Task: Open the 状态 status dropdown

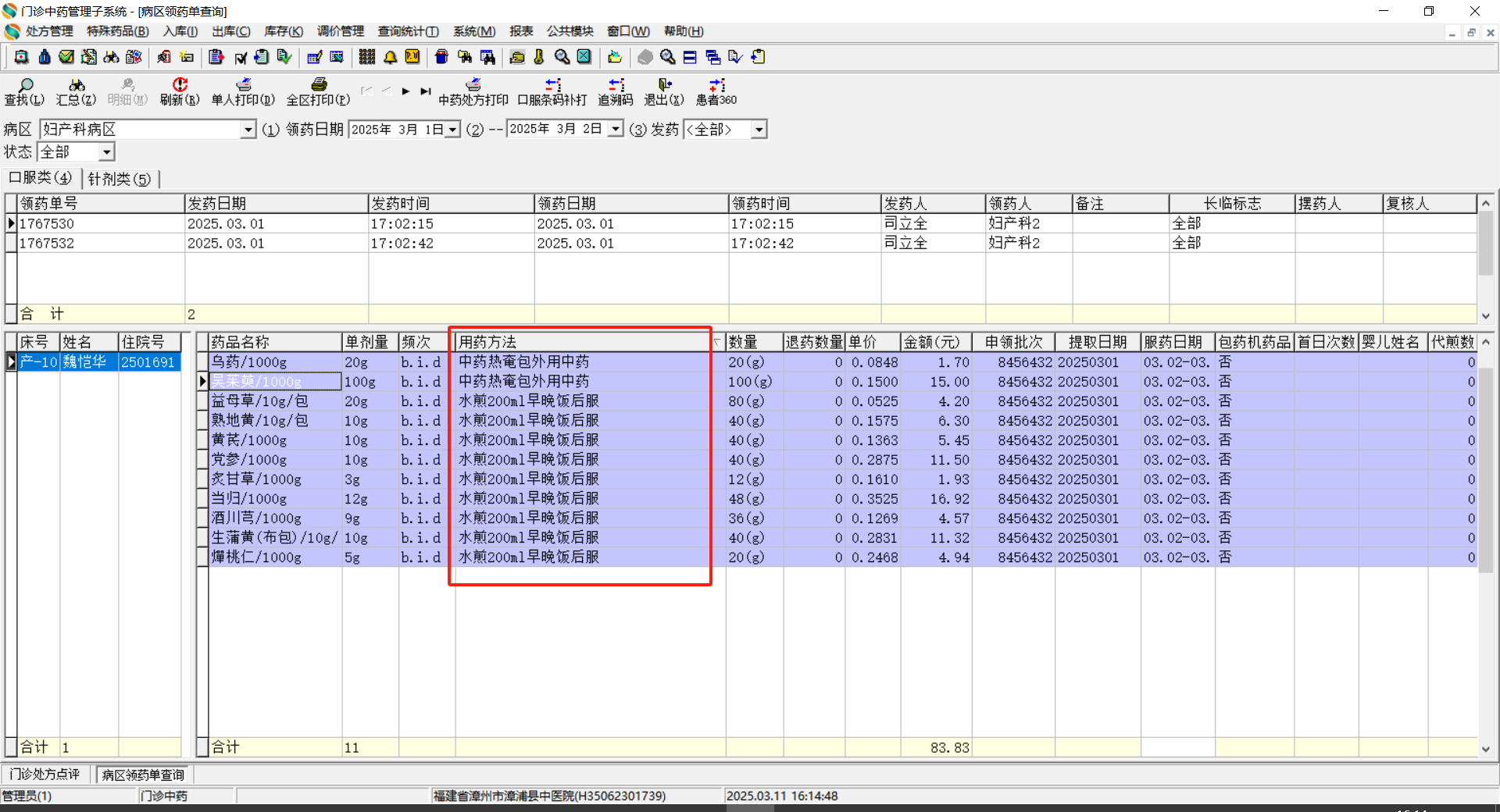Action: (x=107, y=152)
